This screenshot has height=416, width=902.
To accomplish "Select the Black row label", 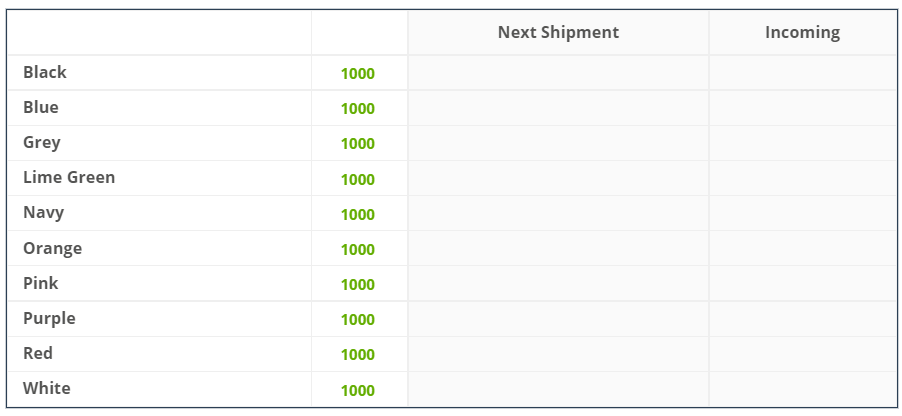I will [45, 72].
